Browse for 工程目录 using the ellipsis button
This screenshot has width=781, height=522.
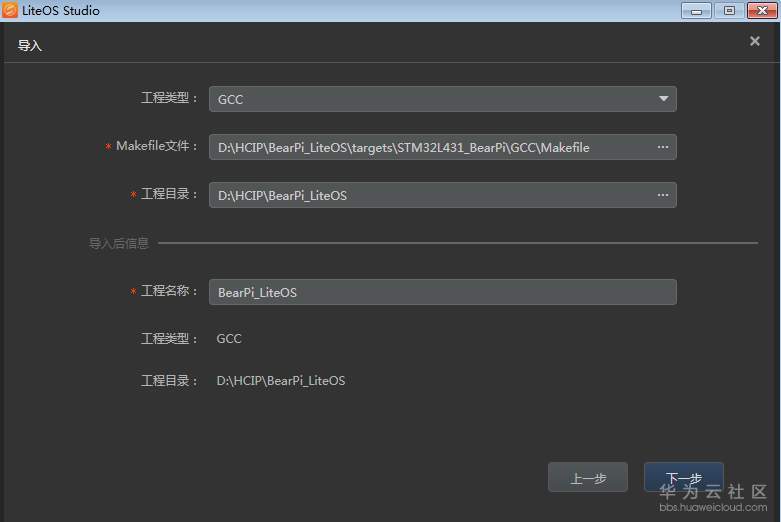[663, 195]
